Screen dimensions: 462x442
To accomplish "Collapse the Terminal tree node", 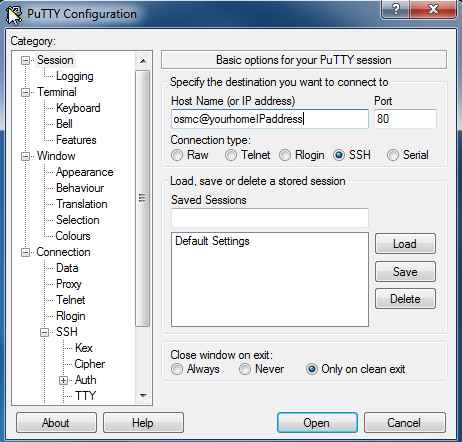I will click(25, 92).
